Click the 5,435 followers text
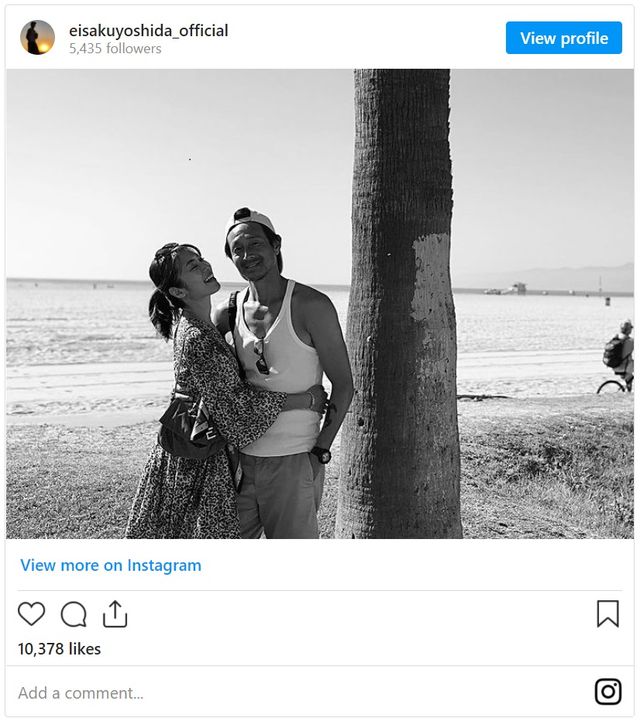 pos(115,48)
